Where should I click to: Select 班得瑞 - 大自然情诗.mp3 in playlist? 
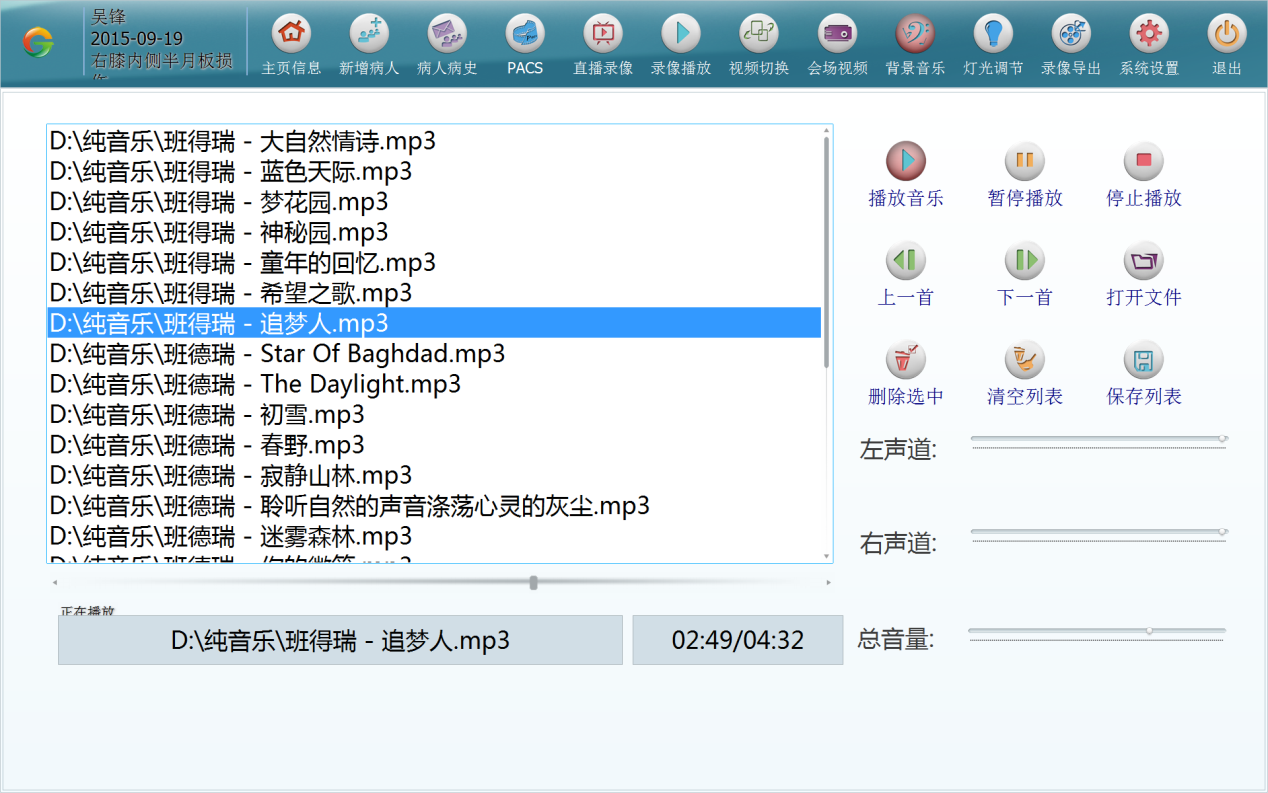click(434, 141)
